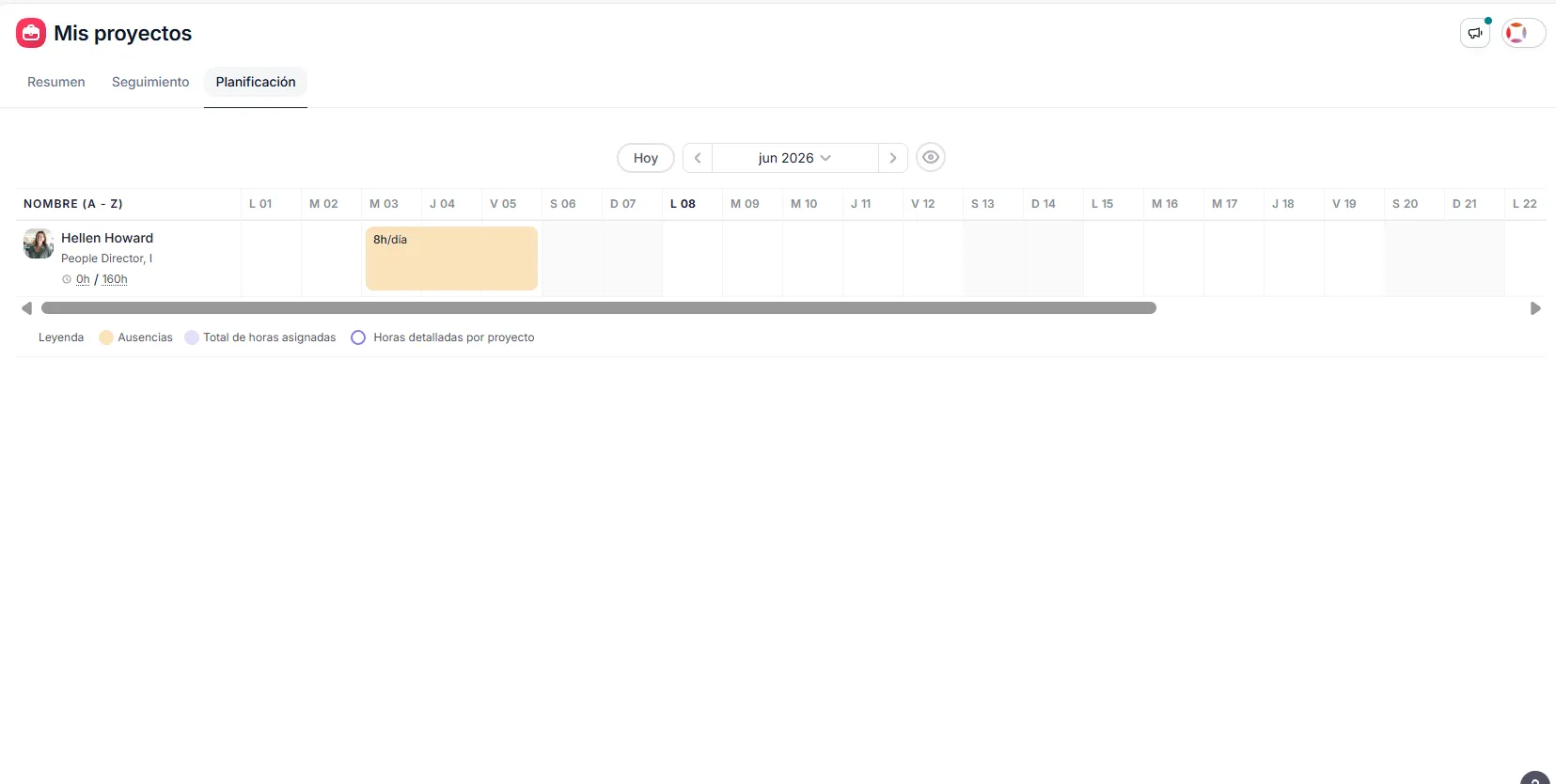Click the horizontal timeline scrollbar thumb

pyautogui.click(x=599, y=308)
